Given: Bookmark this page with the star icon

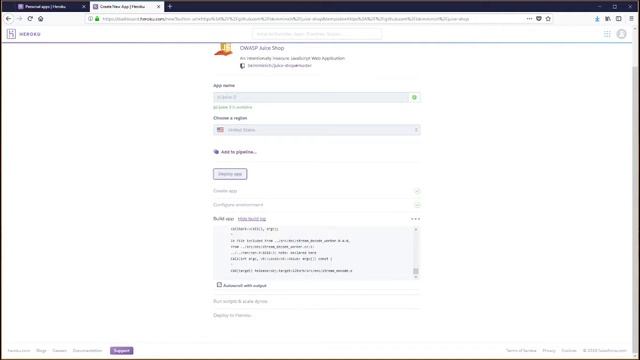Looking at the screenshot, I should tap(548, 19).
